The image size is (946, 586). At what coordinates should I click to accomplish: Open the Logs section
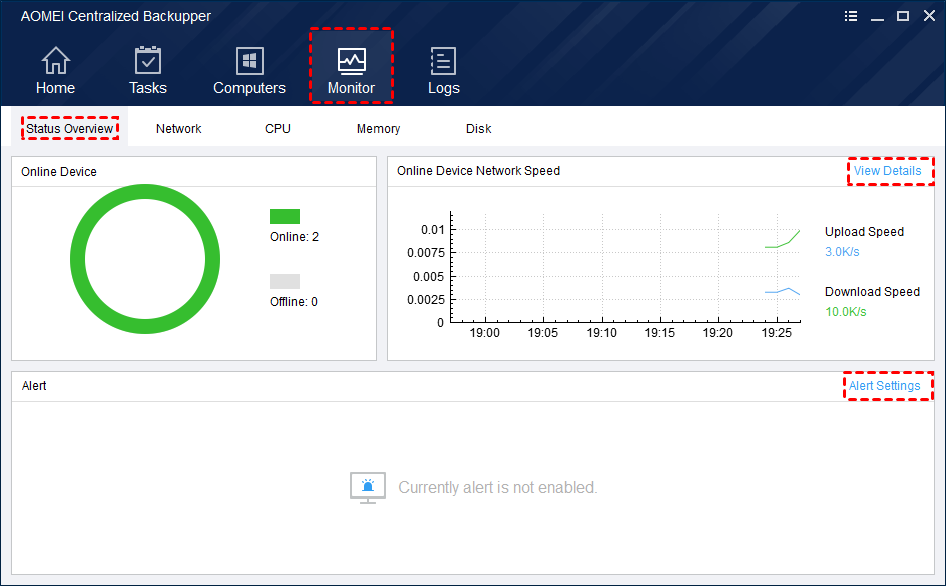pos(443,71)
